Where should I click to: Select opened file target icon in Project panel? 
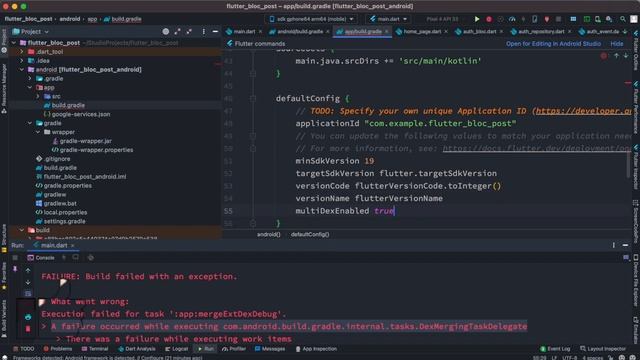coord(166,31)
